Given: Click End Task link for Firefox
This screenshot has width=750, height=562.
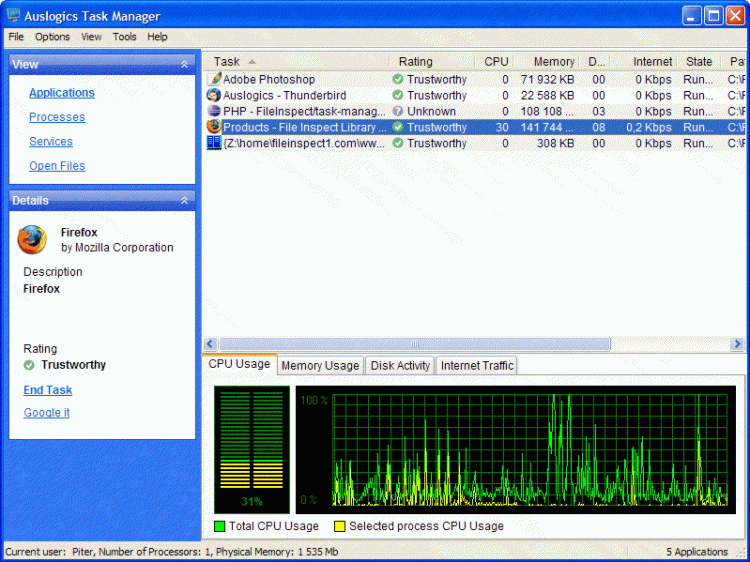Looking at the screenshot, I should [x=48, y=390].
